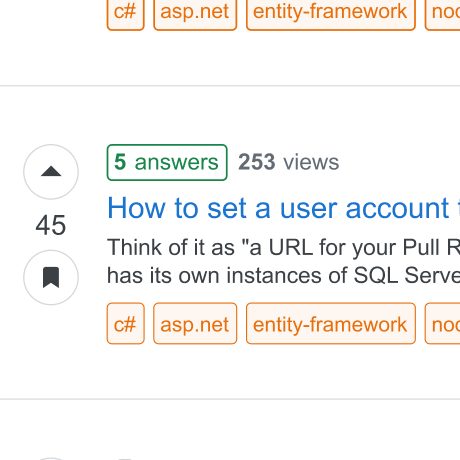The width and height of the screenshot is (460, 460).
Task: Click the vote count 45
Action: 51,225
